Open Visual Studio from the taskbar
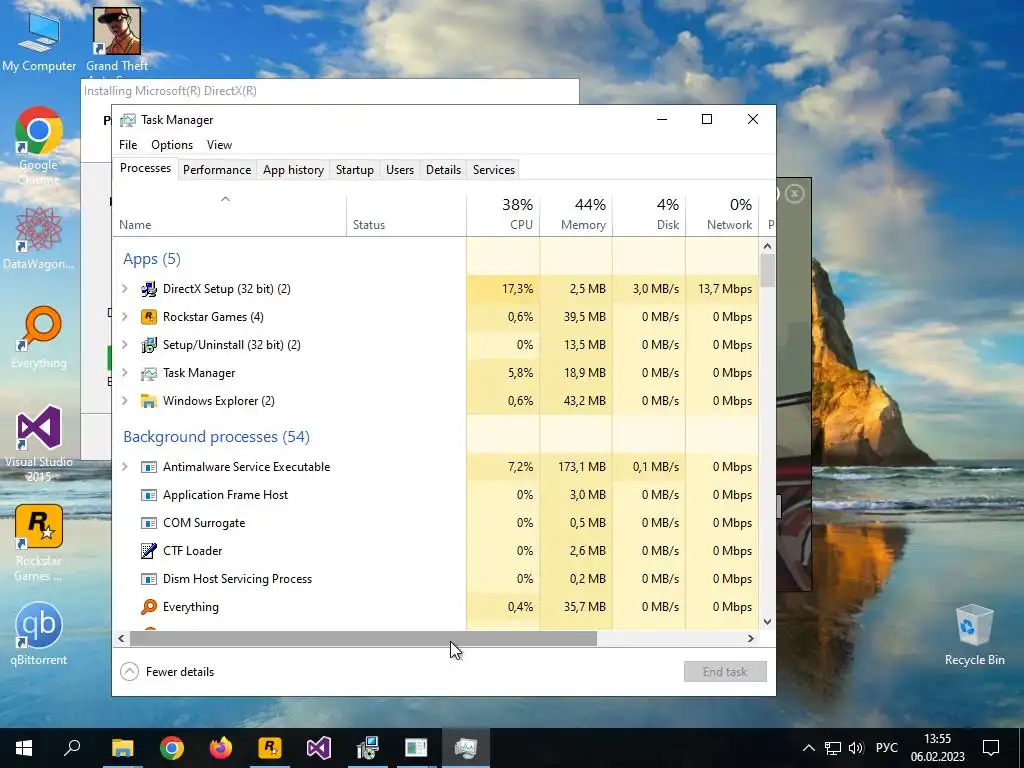The height and width of the screenshot is (768, 1024). [x=319, y=748]
